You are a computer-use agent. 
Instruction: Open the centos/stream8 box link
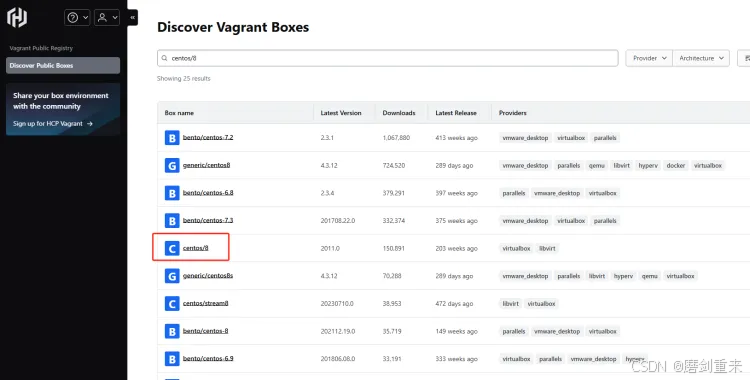tap(206, 303)
